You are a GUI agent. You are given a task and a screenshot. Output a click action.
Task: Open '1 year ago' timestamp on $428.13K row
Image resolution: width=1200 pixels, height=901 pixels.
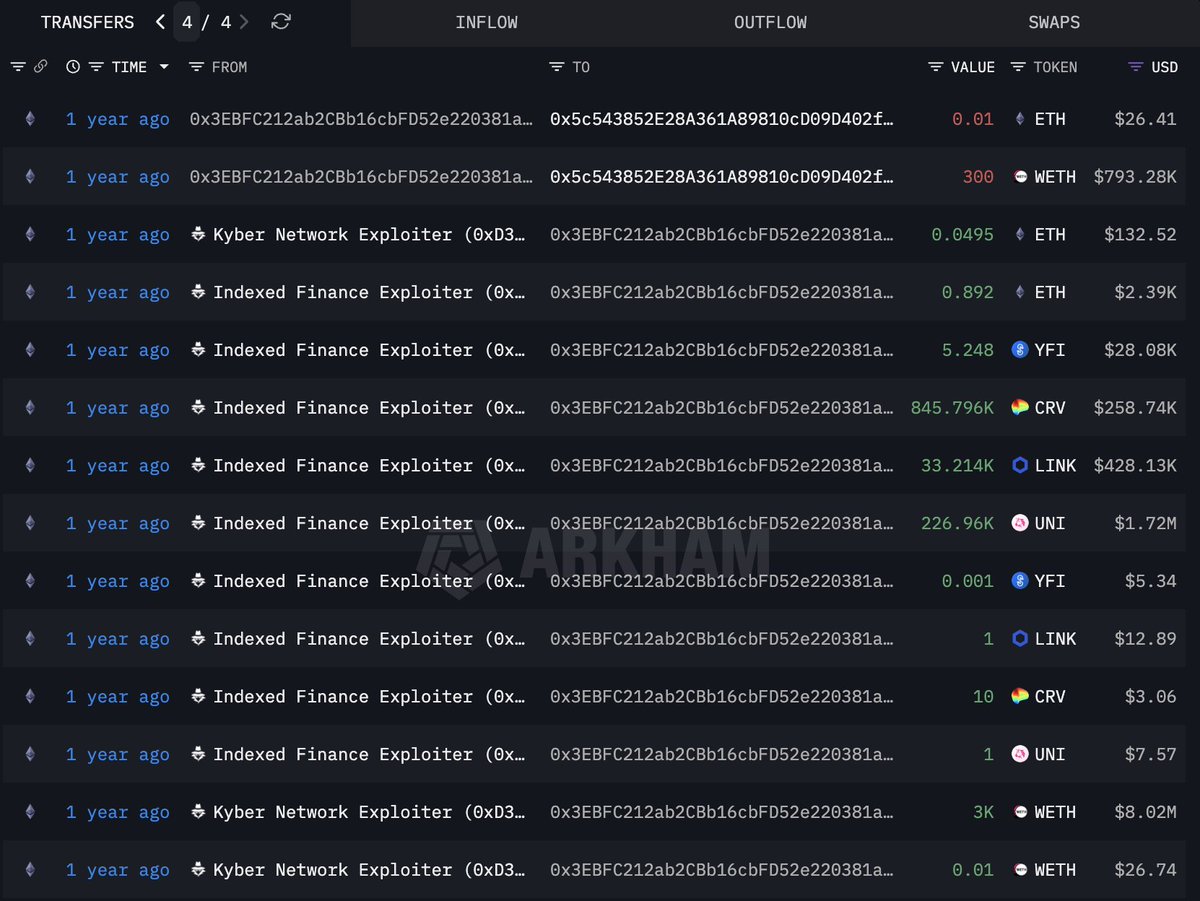118,466
